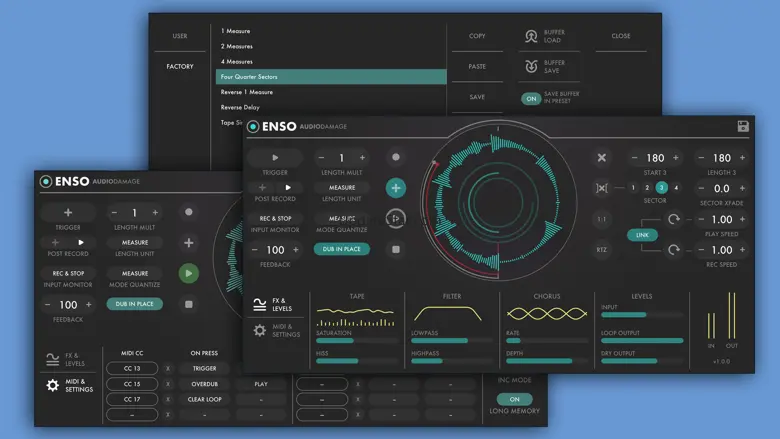Click the trigger plus button in back Enso window

(x=68, y=212)
